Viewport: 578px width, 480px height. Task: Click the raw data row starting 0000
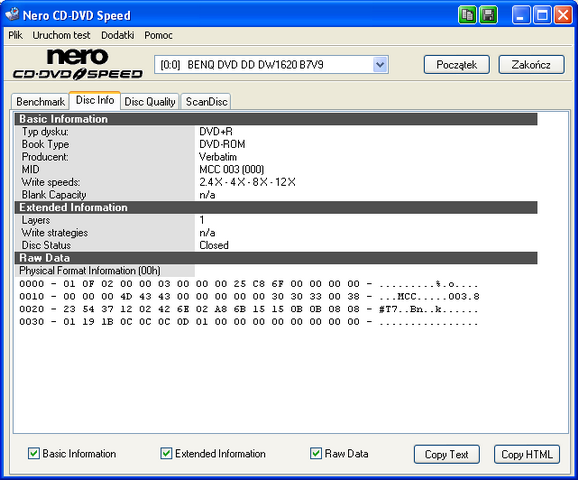(249, 284)
